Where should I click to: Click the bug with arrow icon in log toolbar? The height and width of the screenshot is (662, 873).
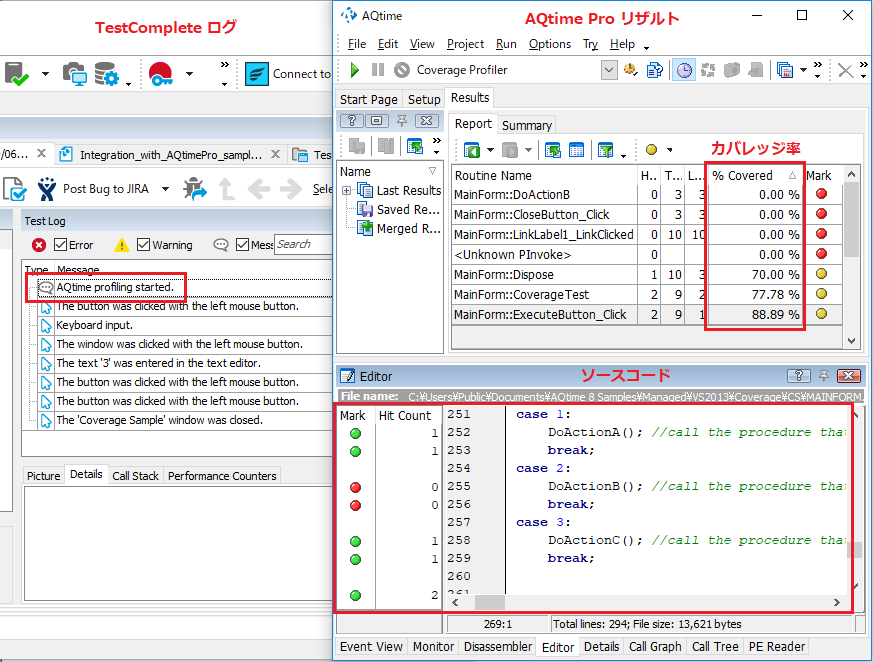click(x=194, y=189)
